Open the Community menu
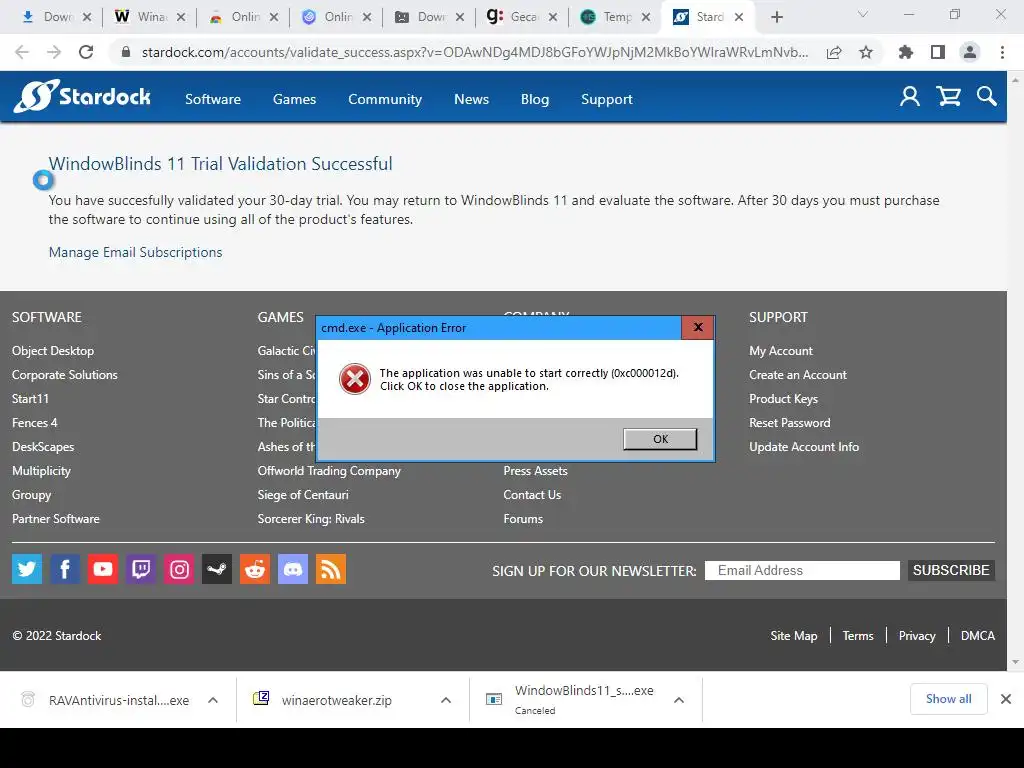1024x768 pixels. (x=385, y=99)
